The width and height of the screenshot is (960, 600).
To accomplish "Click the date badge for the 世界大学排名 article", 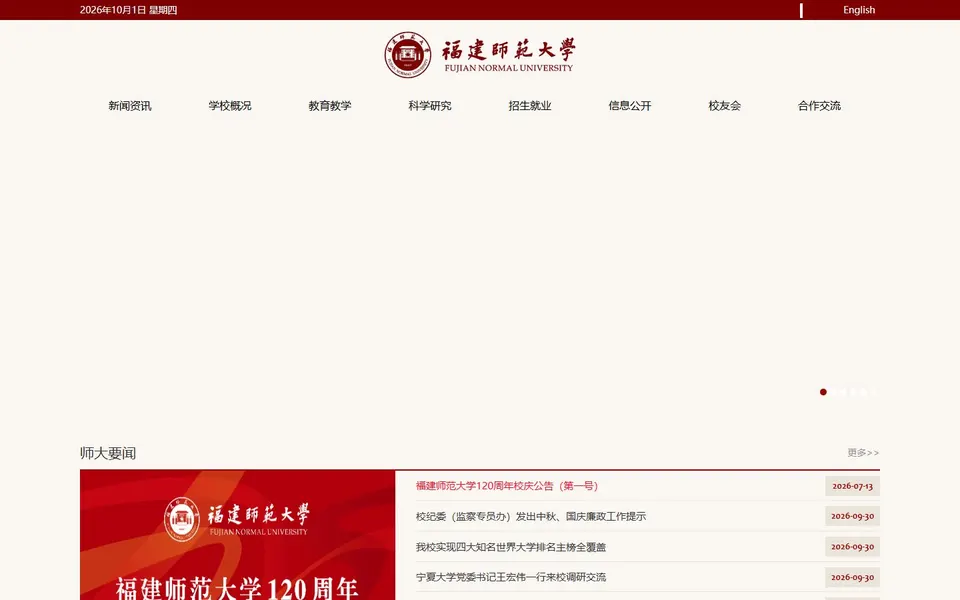I will (852, 547).
